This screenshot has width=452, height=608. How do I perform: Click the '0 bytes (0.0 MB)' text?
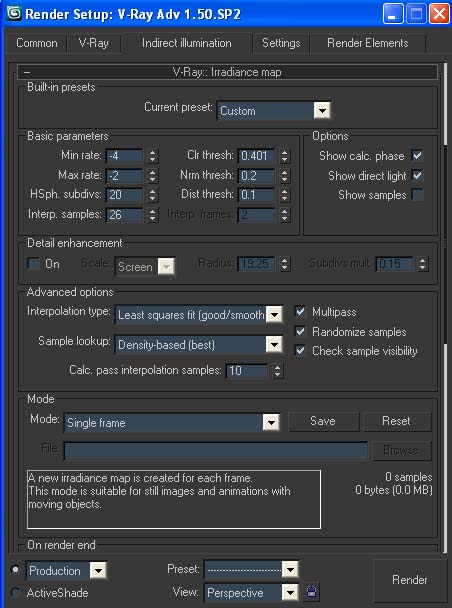[x=394, y=490]
